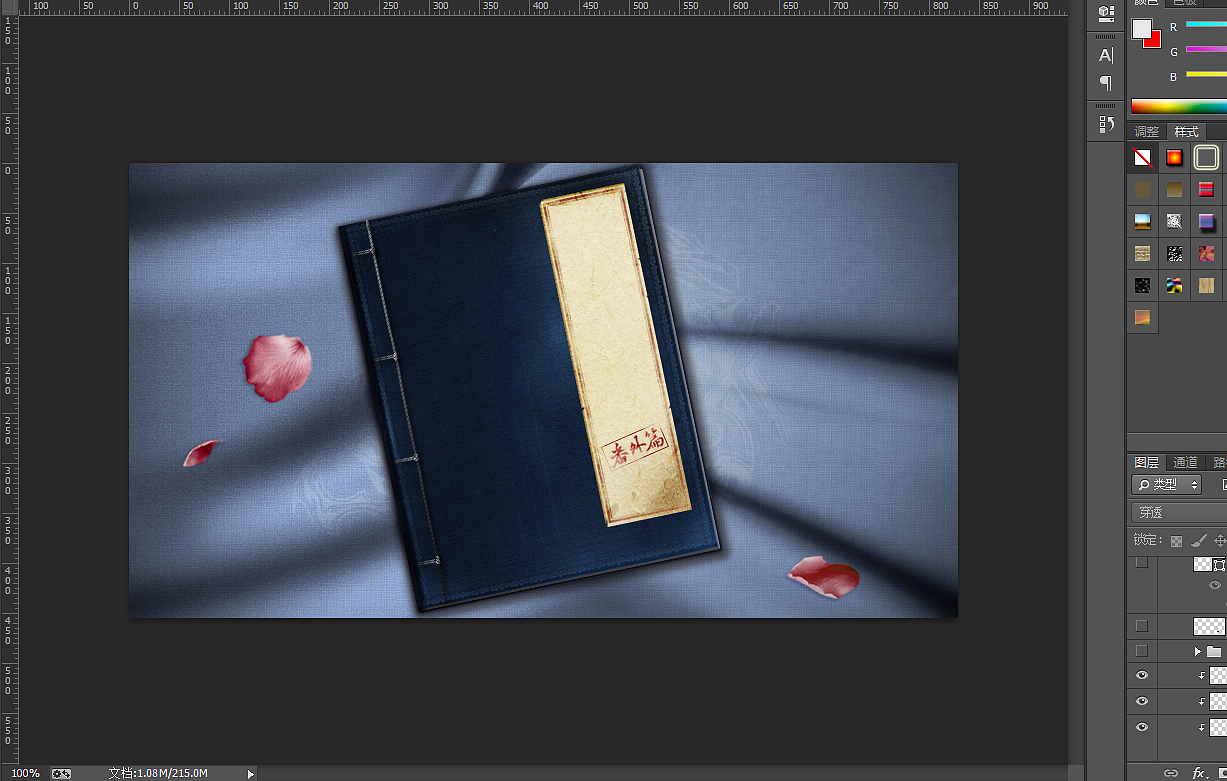This screenshot has height=781, width=1227.
Task: Apply the rounded outline frame style
Action: point(1206,157)
